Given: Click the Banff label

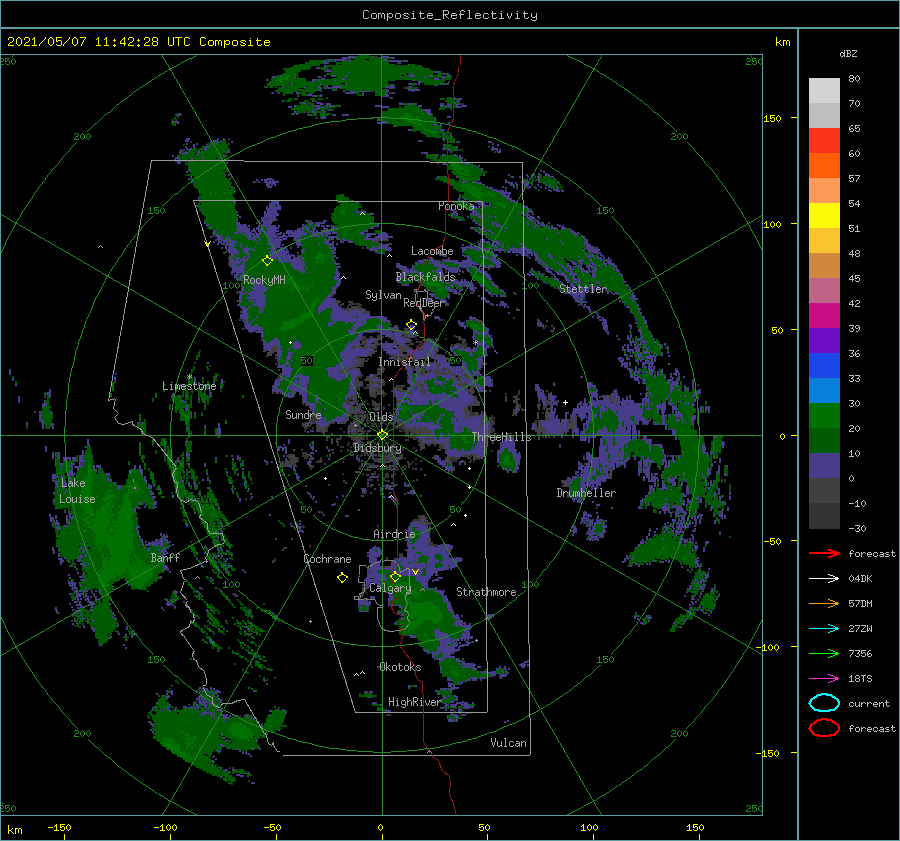Looking at the screenshot, I should coord(165,557).
